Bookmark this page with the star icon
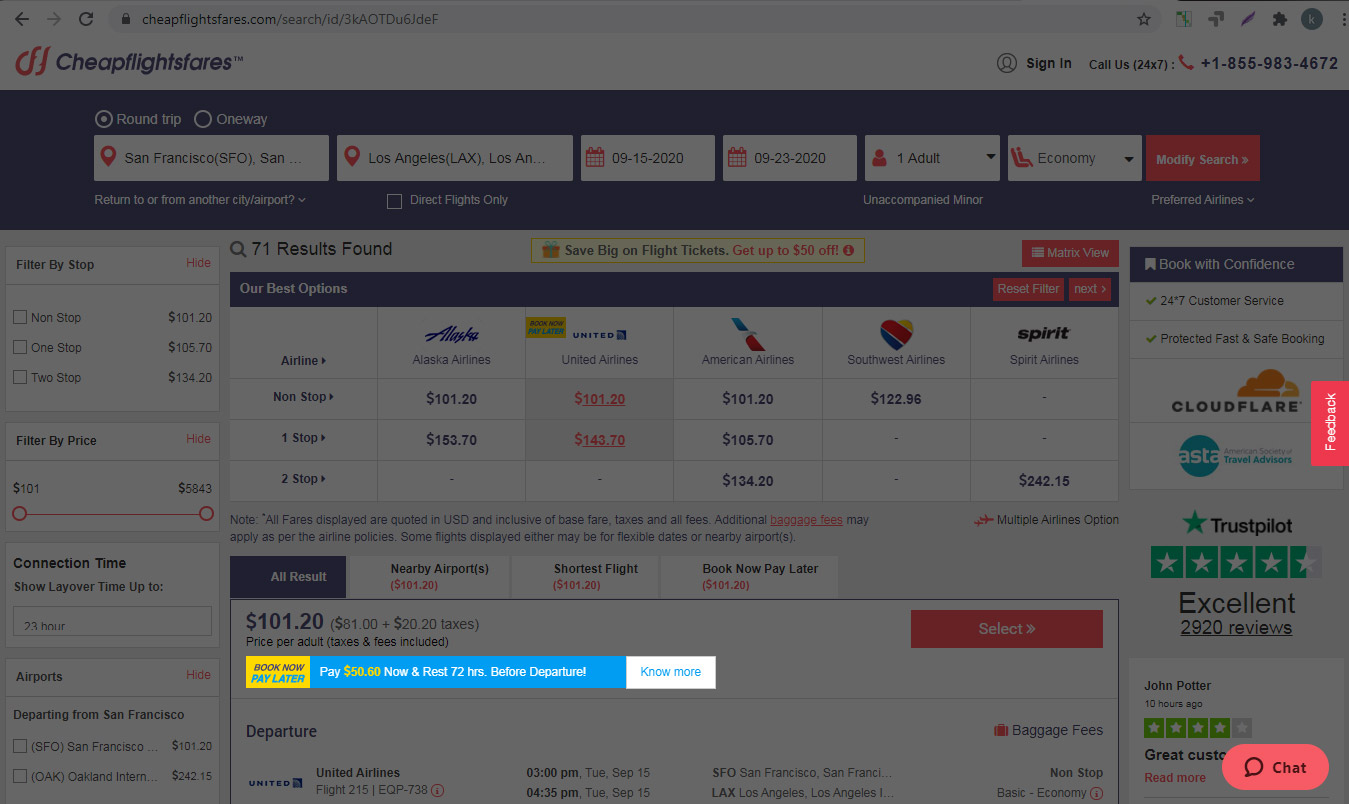 (x=1144, y=19)
